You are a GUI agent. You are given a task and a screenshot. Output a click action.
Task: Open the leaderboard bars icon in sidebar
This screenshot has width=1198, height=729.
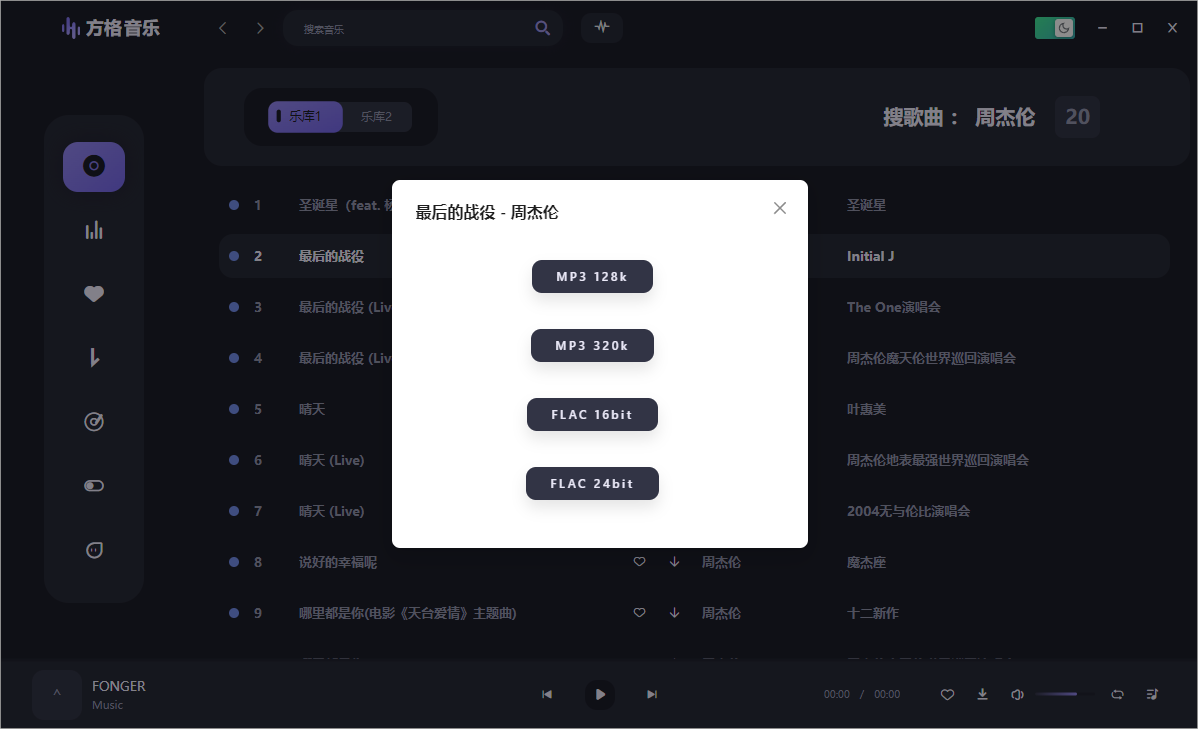94,231
